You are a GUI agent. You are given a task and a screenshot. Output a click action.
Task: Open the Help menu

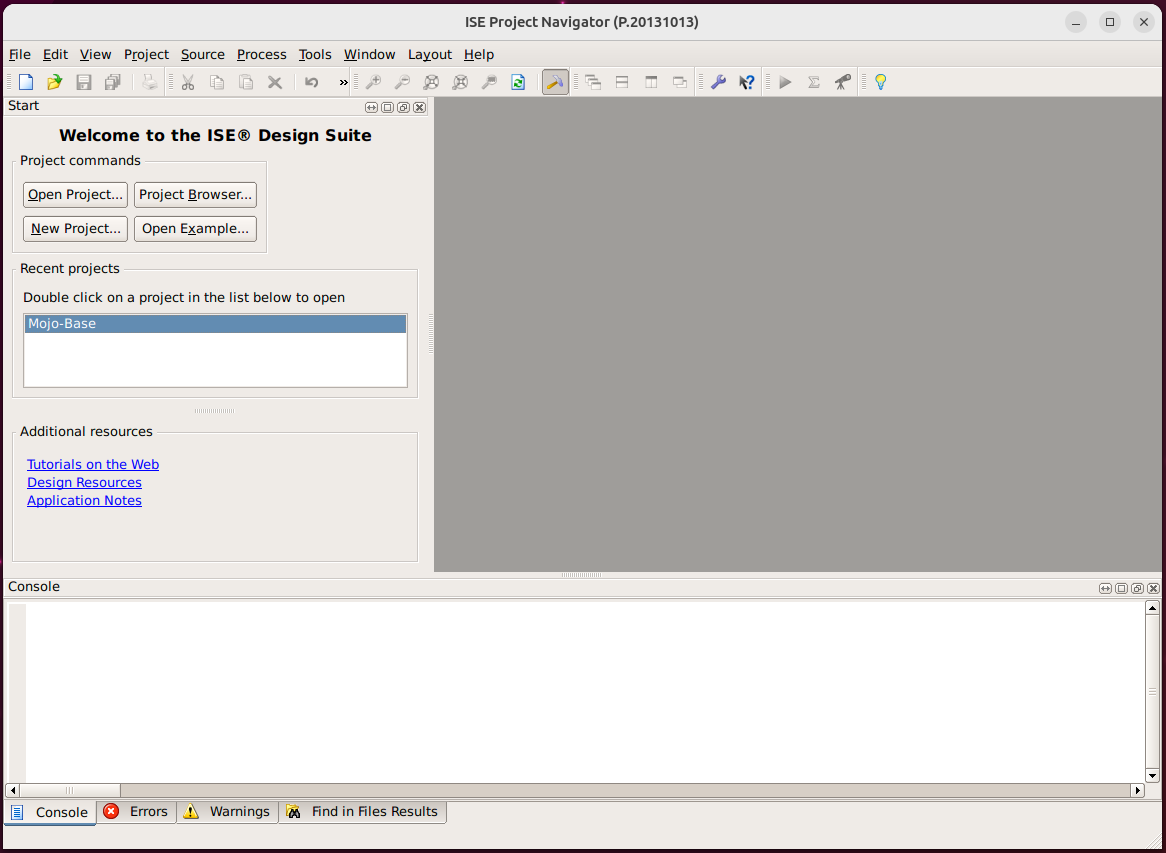click(x=479, y=54)
